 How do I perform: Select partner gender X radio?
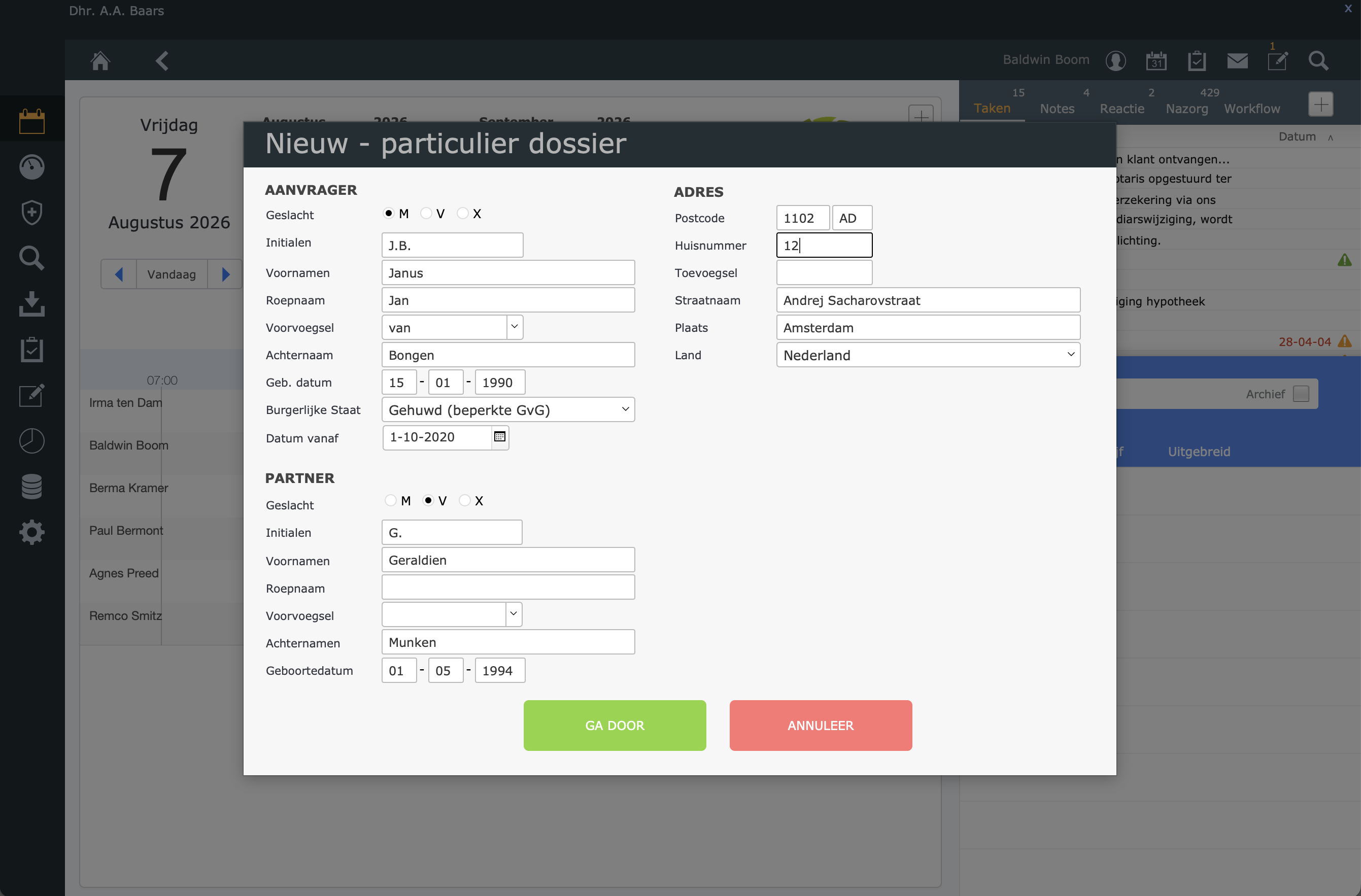tap(465, 500)
